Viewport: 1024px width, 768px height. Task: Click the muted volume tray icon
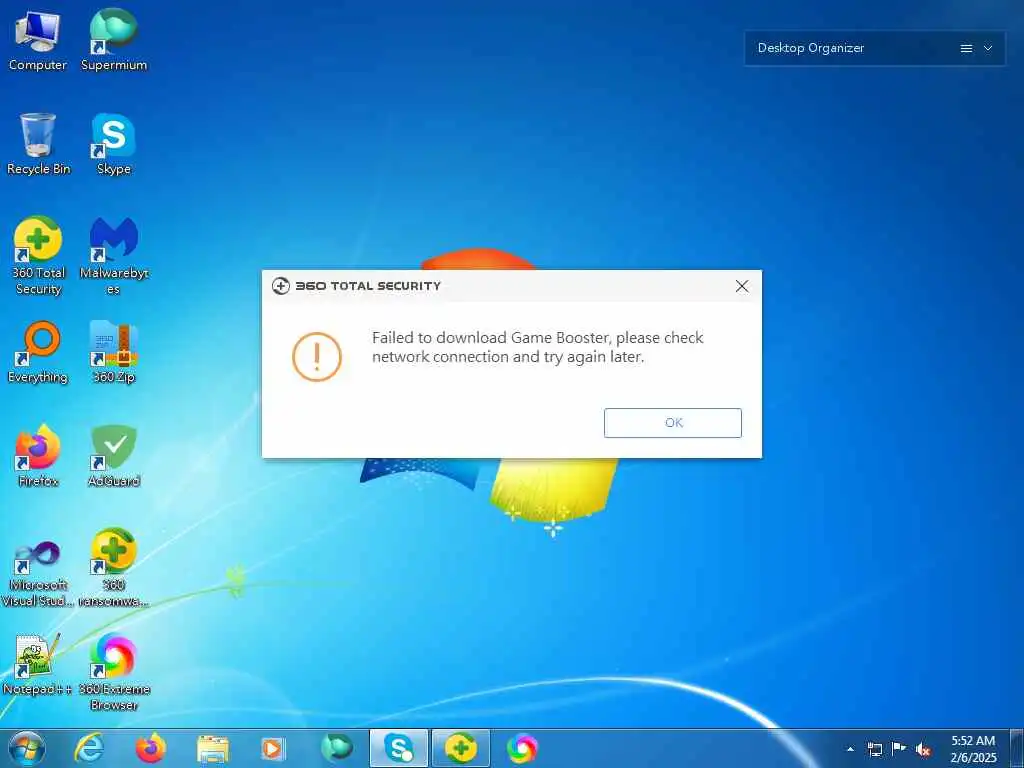(923, 750)
